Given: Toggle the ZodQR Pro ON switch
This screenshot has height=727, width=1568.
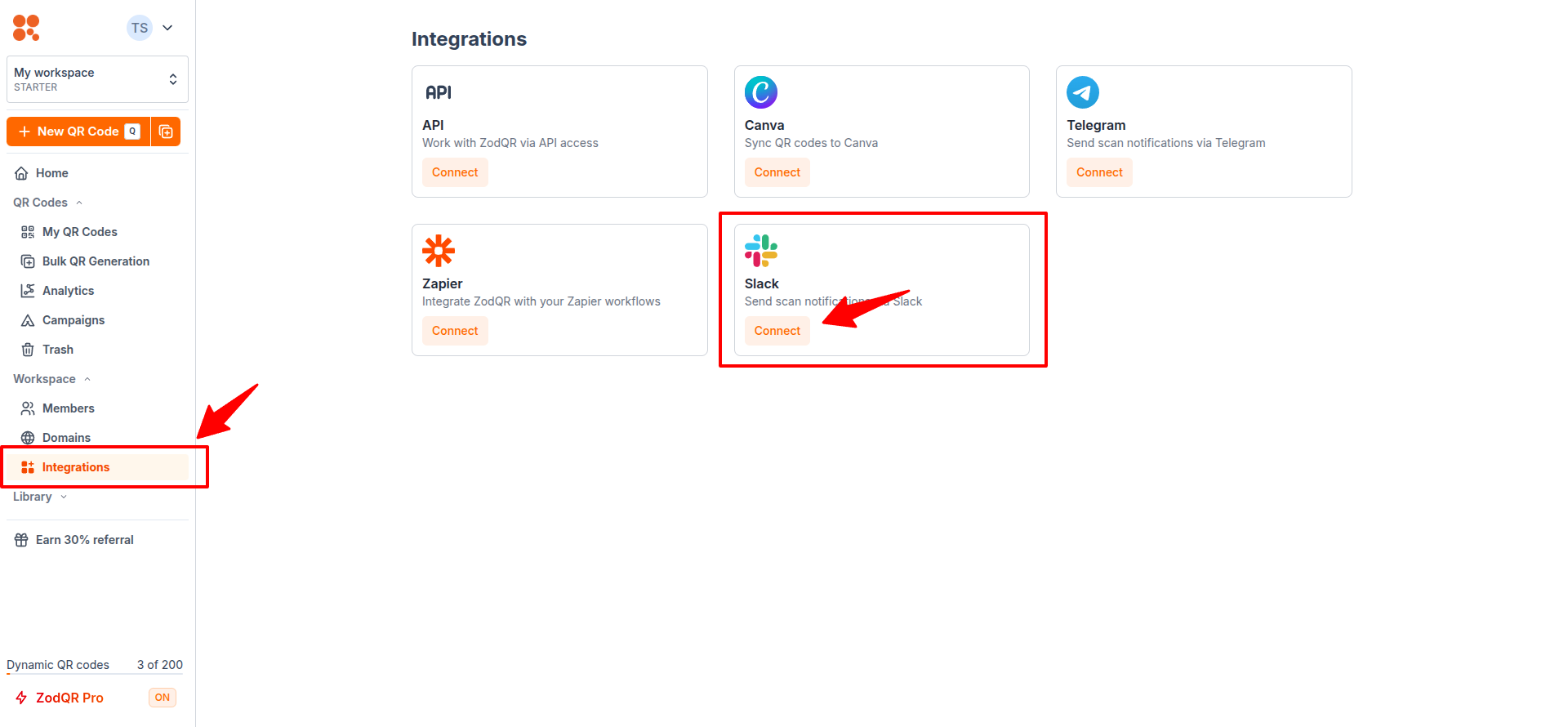Looking at the screenshot, I should click(x=163, y=698).
